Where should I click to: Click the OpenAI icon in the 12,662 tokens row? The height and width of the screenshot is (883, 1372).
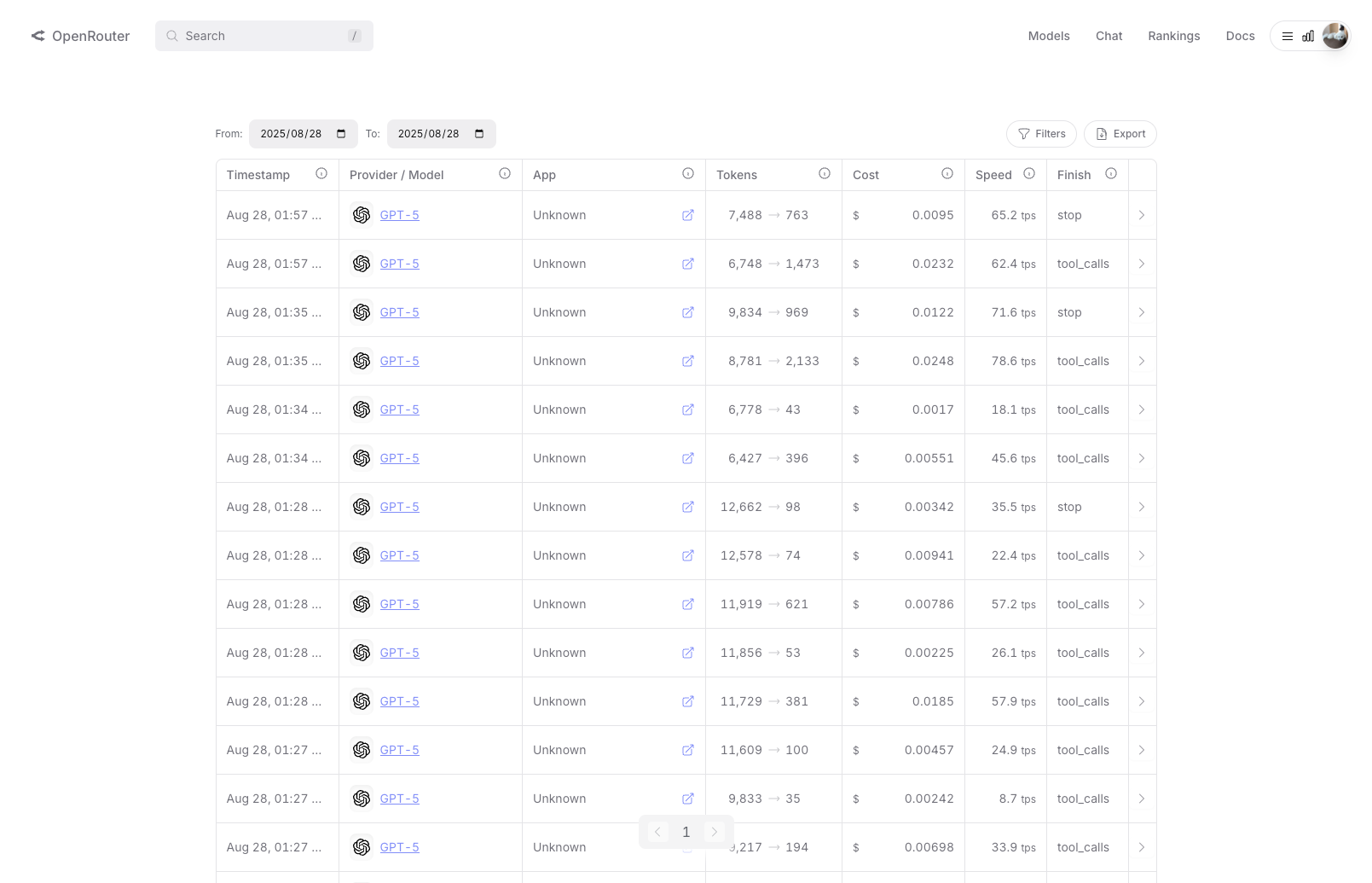coord(362,507)
